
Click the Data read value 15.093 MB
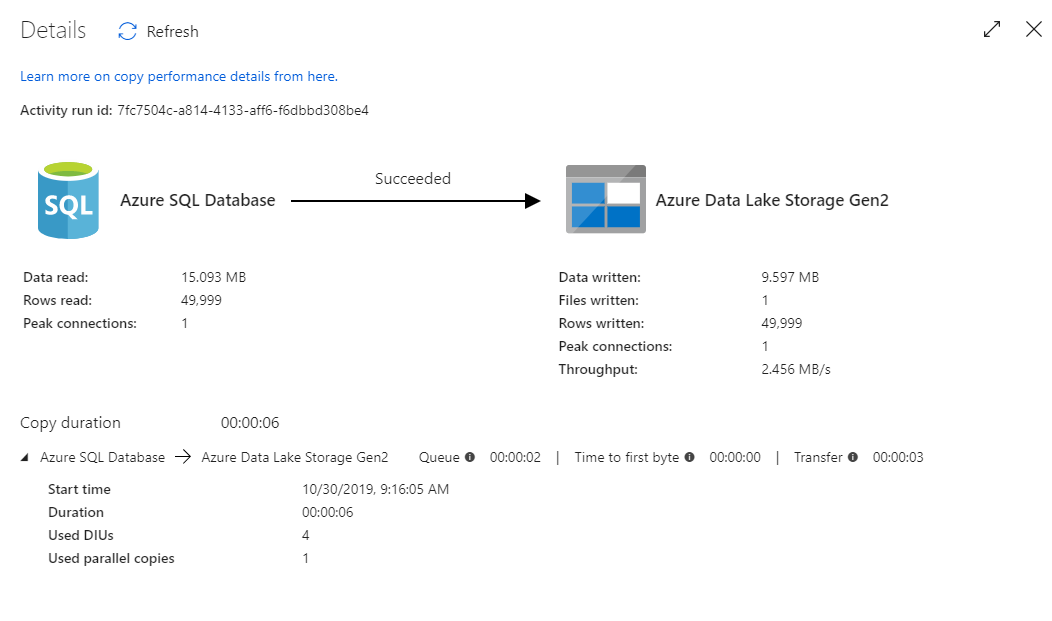point(213,277)
